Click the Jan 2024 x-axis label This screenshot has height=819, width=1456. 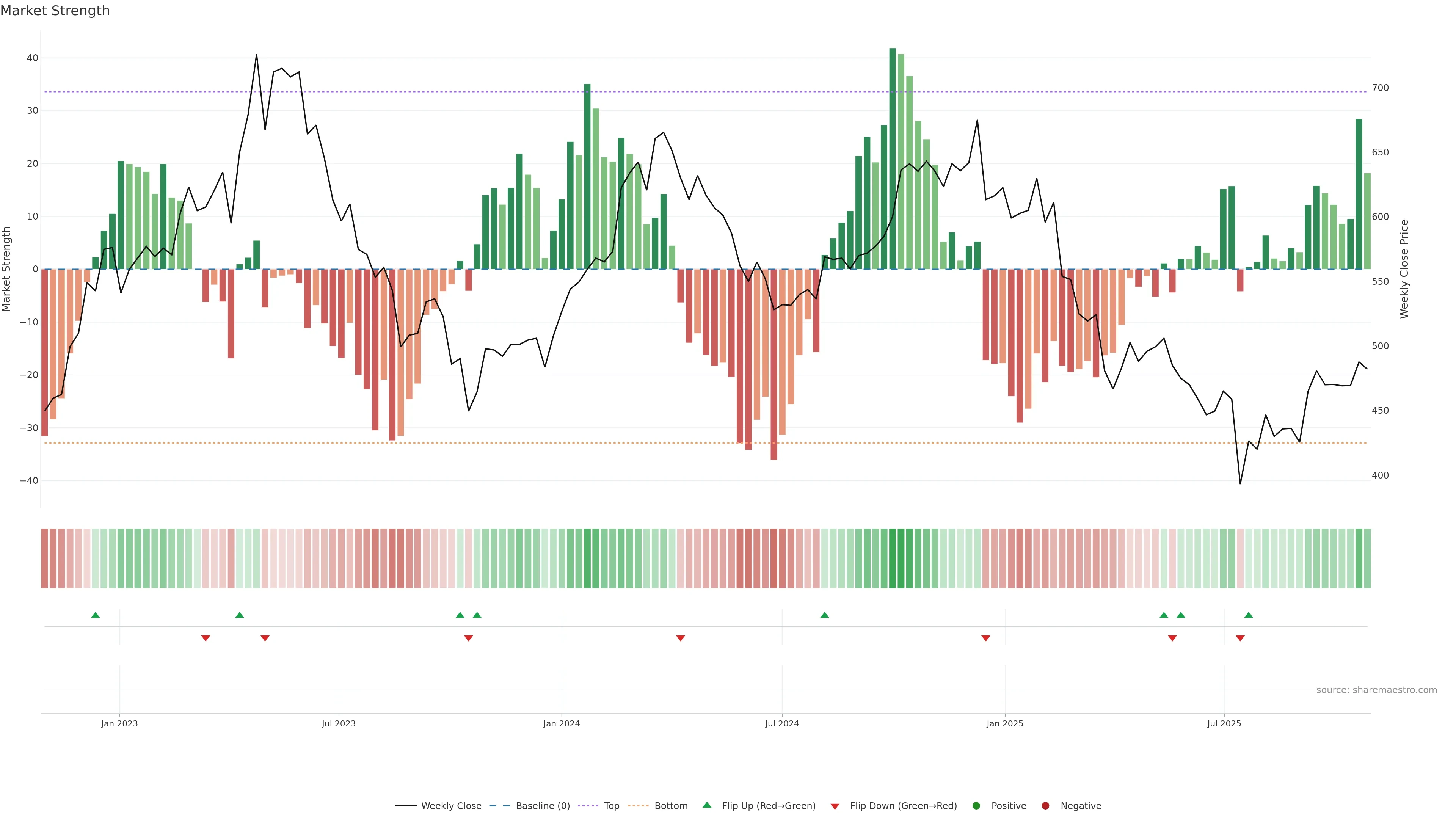tap(561, 723)
